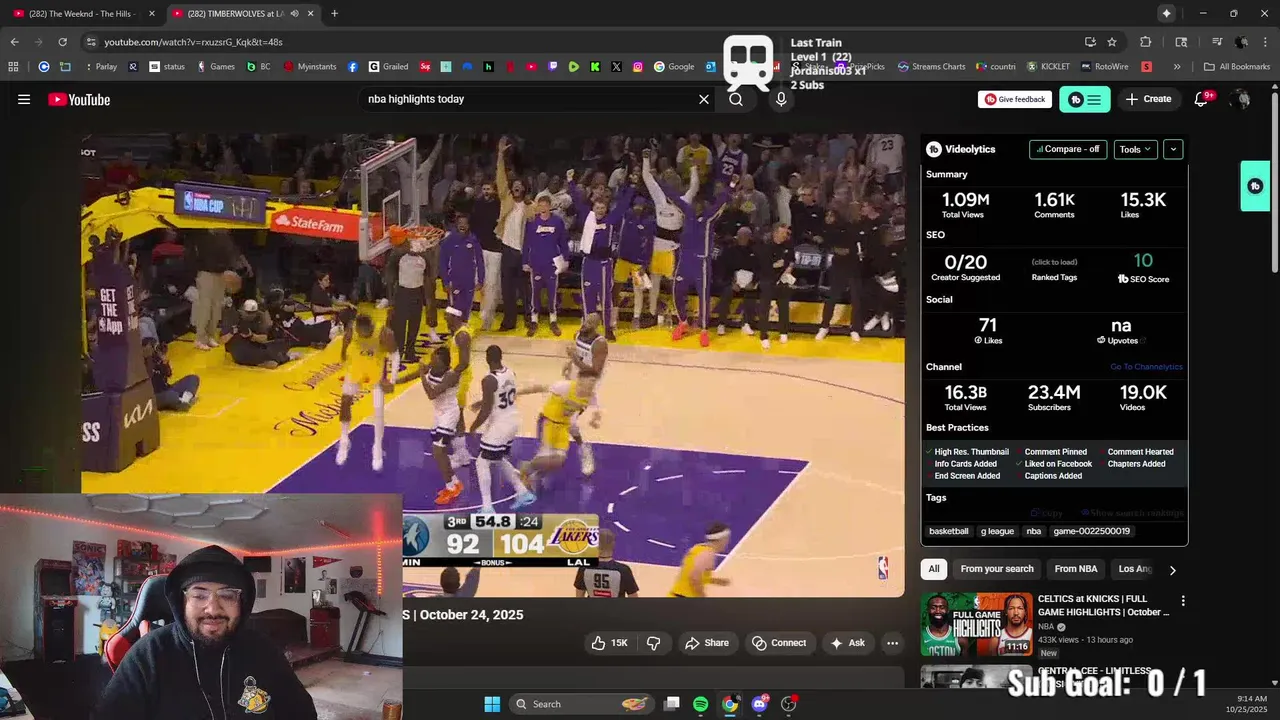This screenshot has height=720, width=1280.
Task: Reload the page in Chrome
Action: click(x=62, y=42)
